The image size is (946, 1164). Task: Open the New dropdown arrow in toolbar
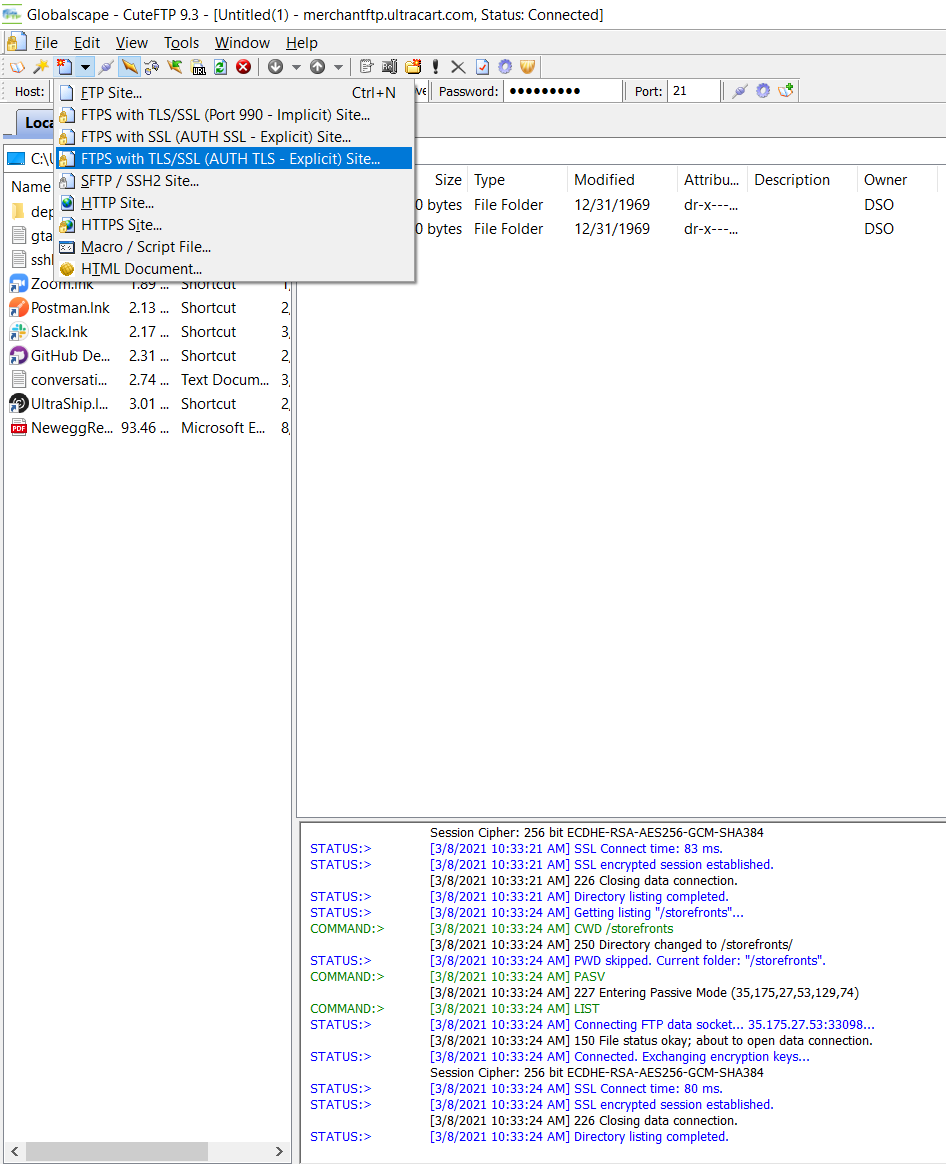[x=85, y=67]
